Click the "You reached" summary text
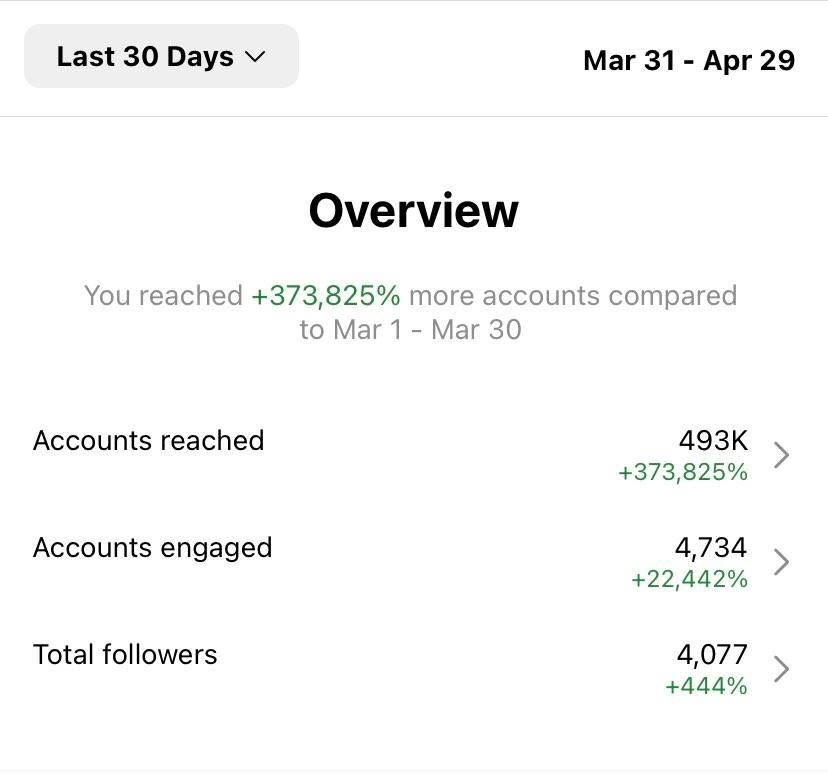828x774 pixels. coord(163,296)
